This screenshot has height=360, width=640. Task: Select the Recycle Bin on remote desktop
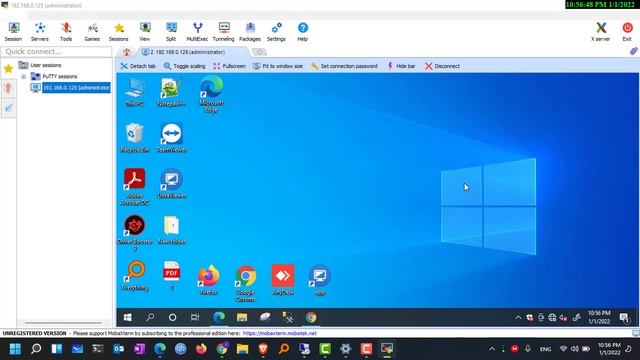(135, 138)
